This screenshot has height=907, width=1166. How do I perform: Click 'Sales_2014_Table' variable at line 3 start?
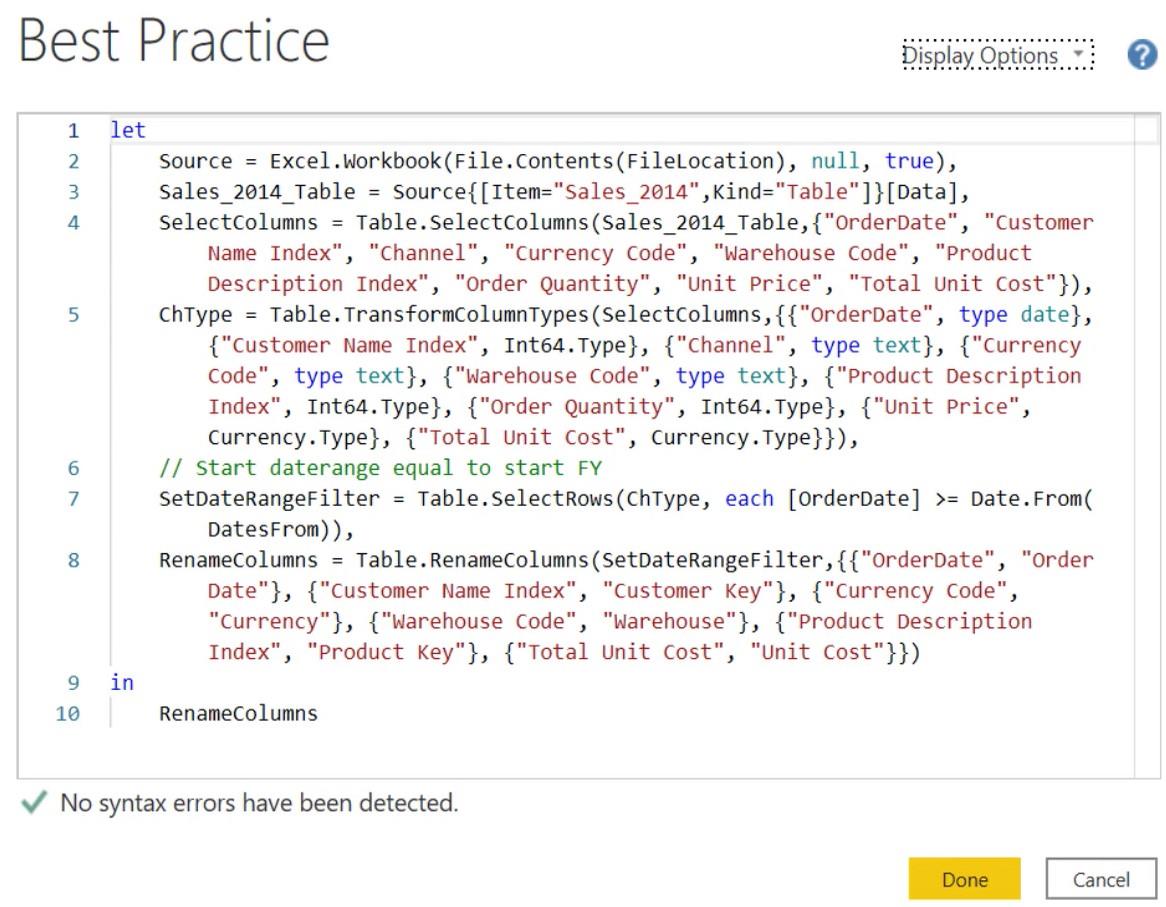click(257, 192)
